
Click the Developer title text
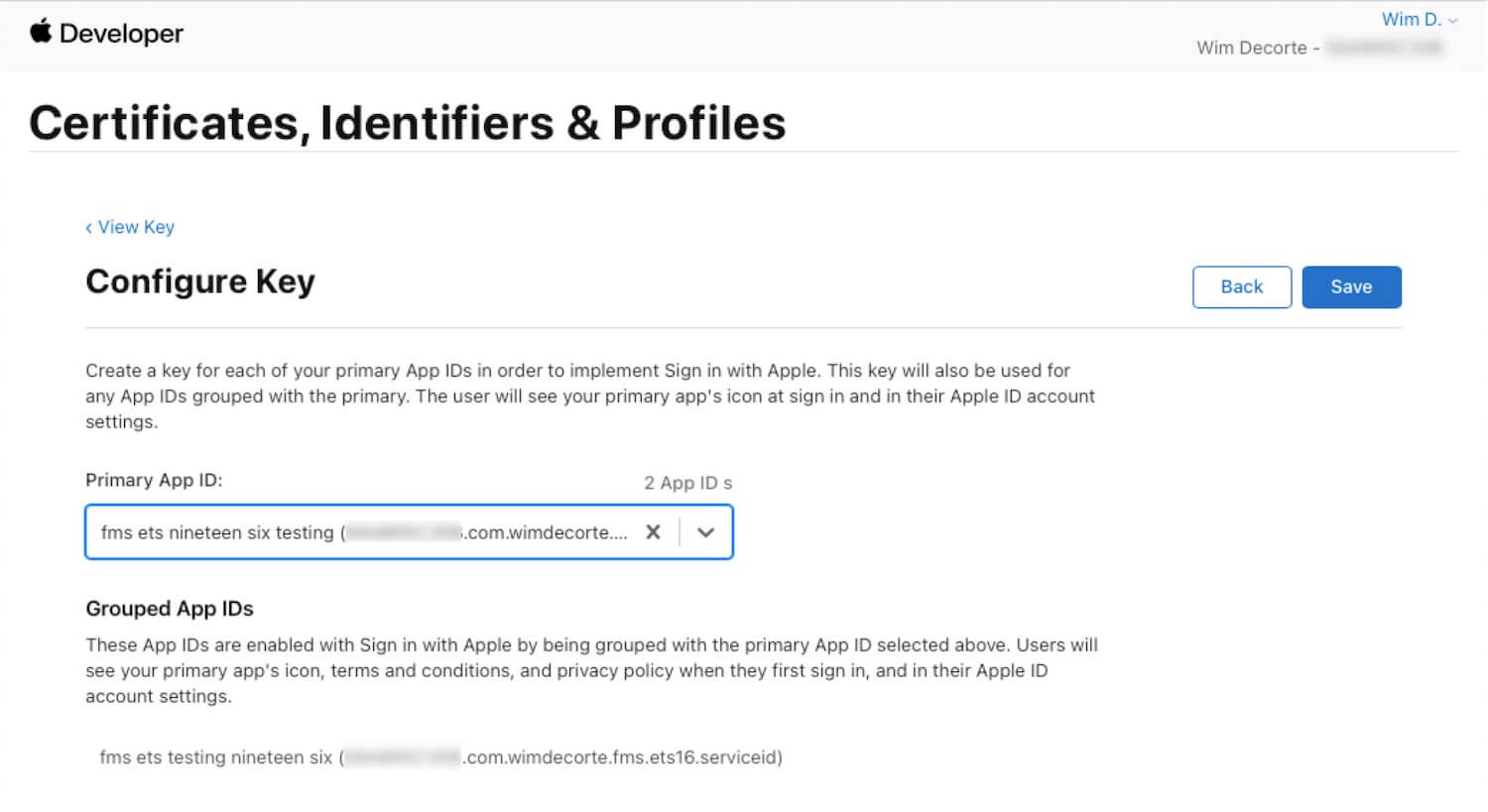121,33
